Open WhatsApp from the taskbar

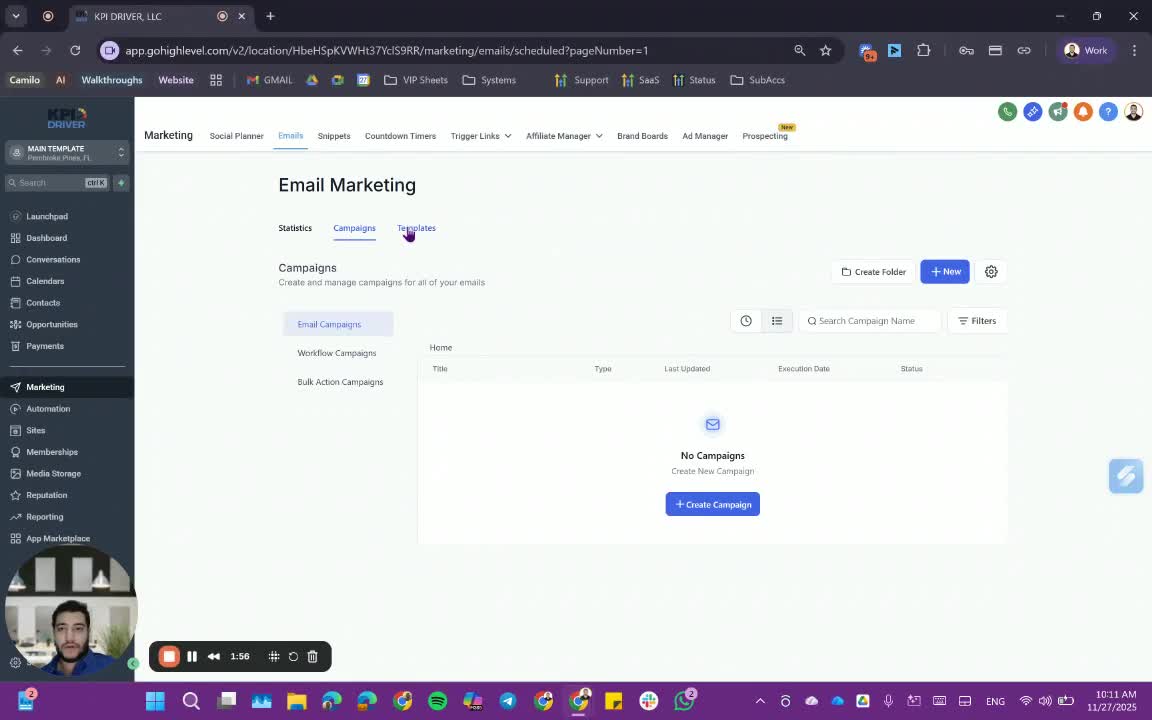click(684, 701)
